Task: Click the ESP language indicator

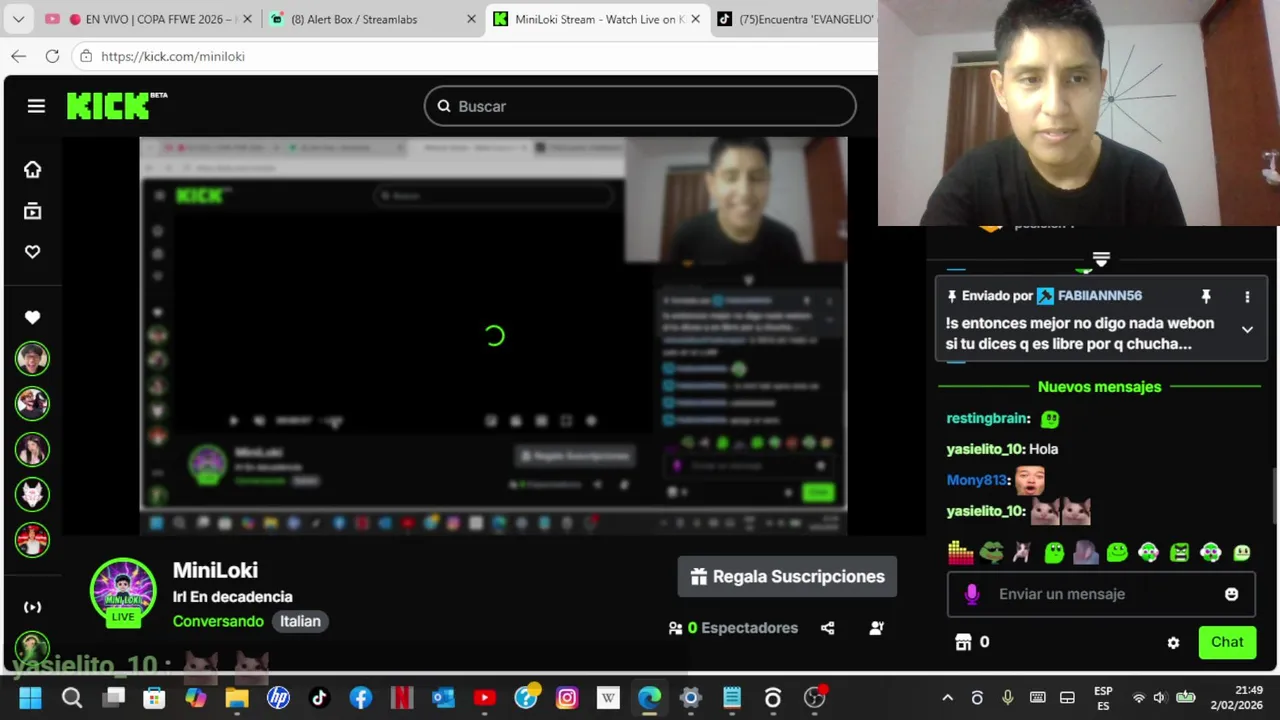Action: [1103, 698]
